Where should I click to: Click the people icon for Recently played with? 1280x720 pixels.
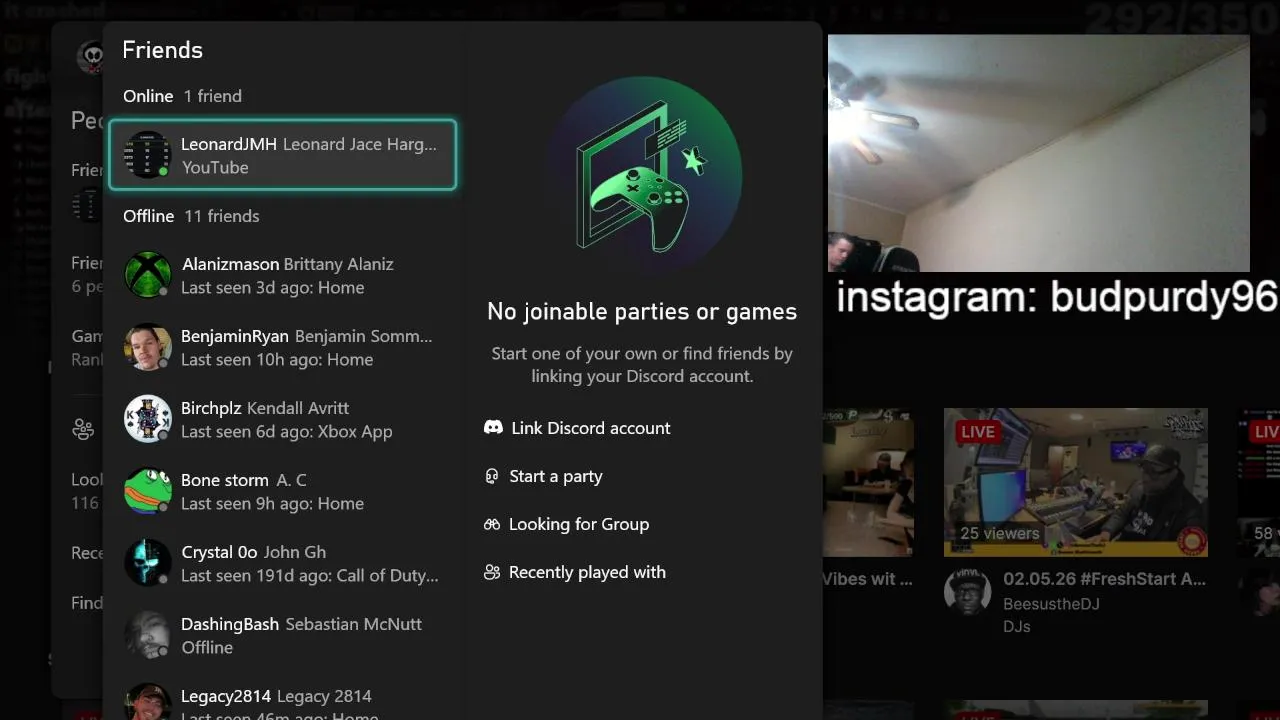(491, 572)
